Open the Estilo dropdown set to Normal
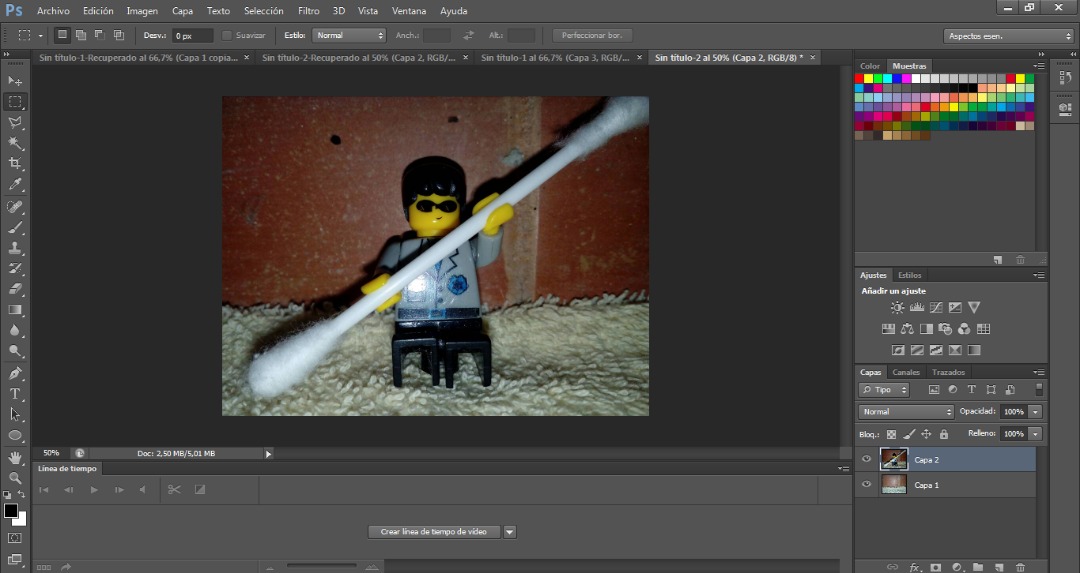This screenshot has width=1080, height=573. pos(349,35)
